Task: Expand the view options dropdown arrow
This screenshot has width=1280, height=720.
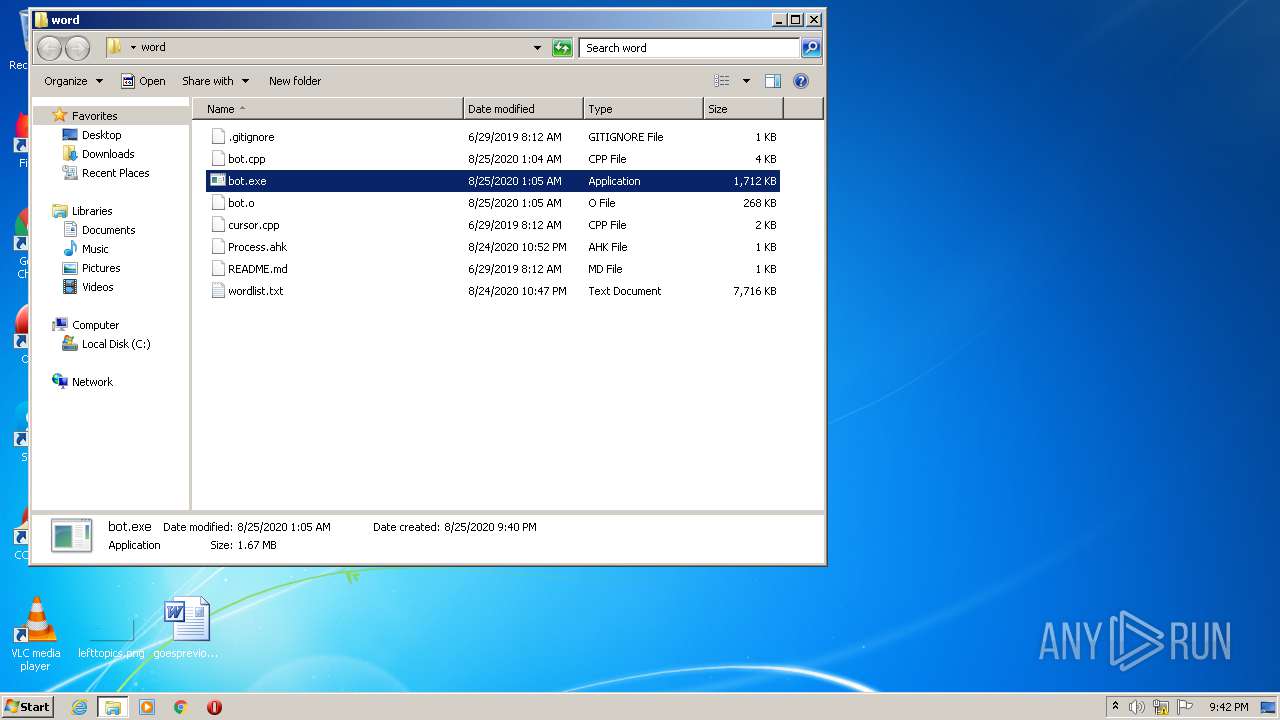Action: click(x=746, y=81)
